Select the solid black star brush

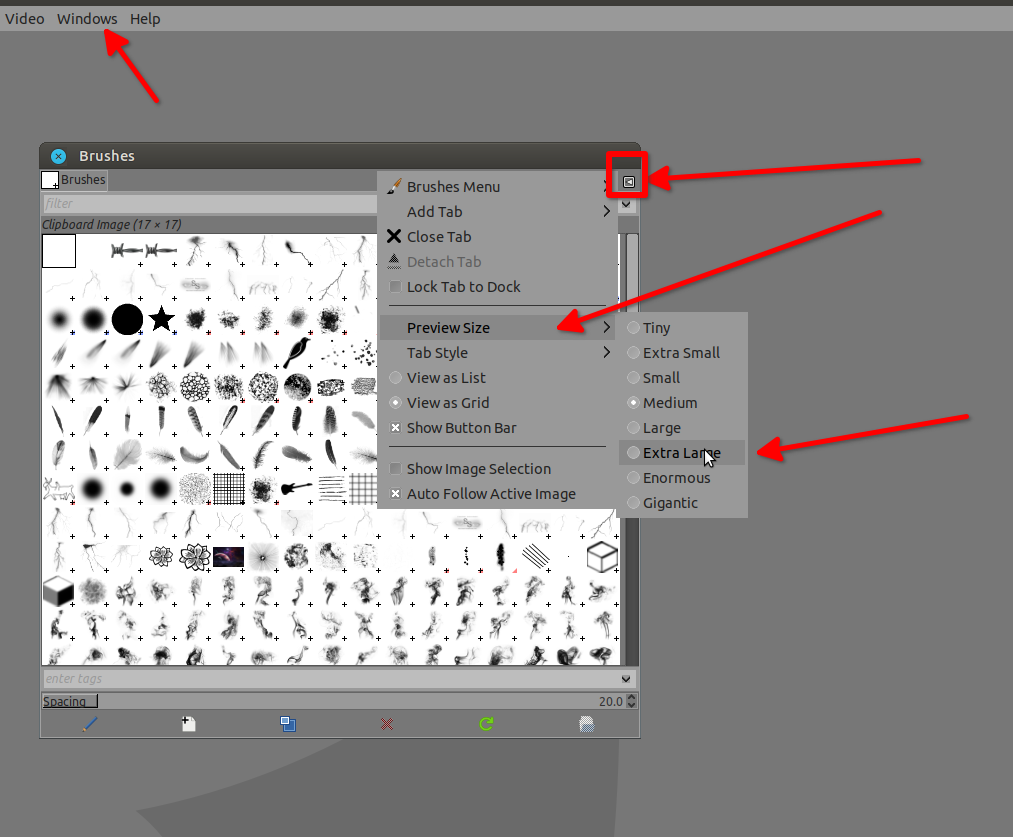coord(162,319)
